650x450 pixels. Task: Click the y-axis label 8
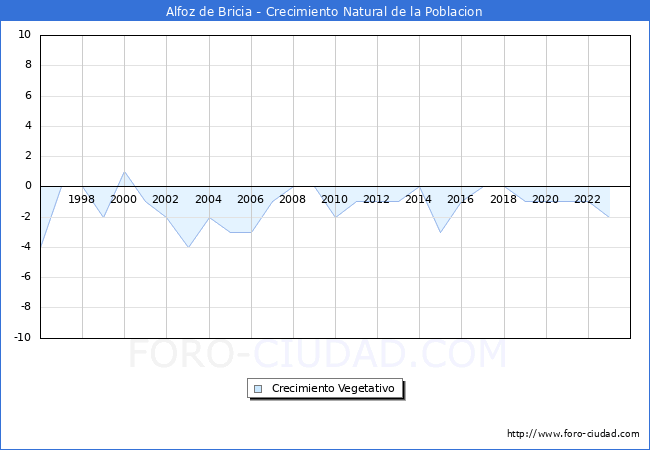(x=28, y=65)
